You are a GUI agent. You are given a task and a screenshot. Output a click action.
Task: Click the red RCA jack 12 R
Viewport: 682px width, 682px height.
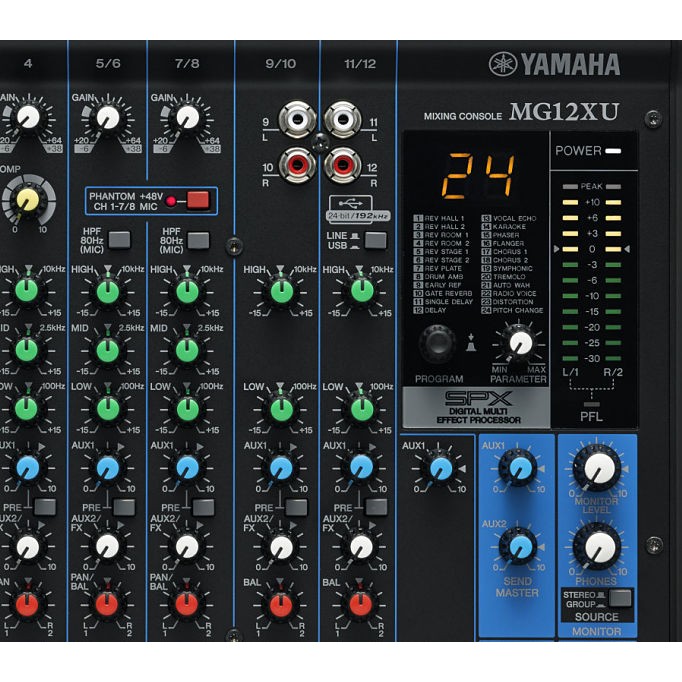343,165
